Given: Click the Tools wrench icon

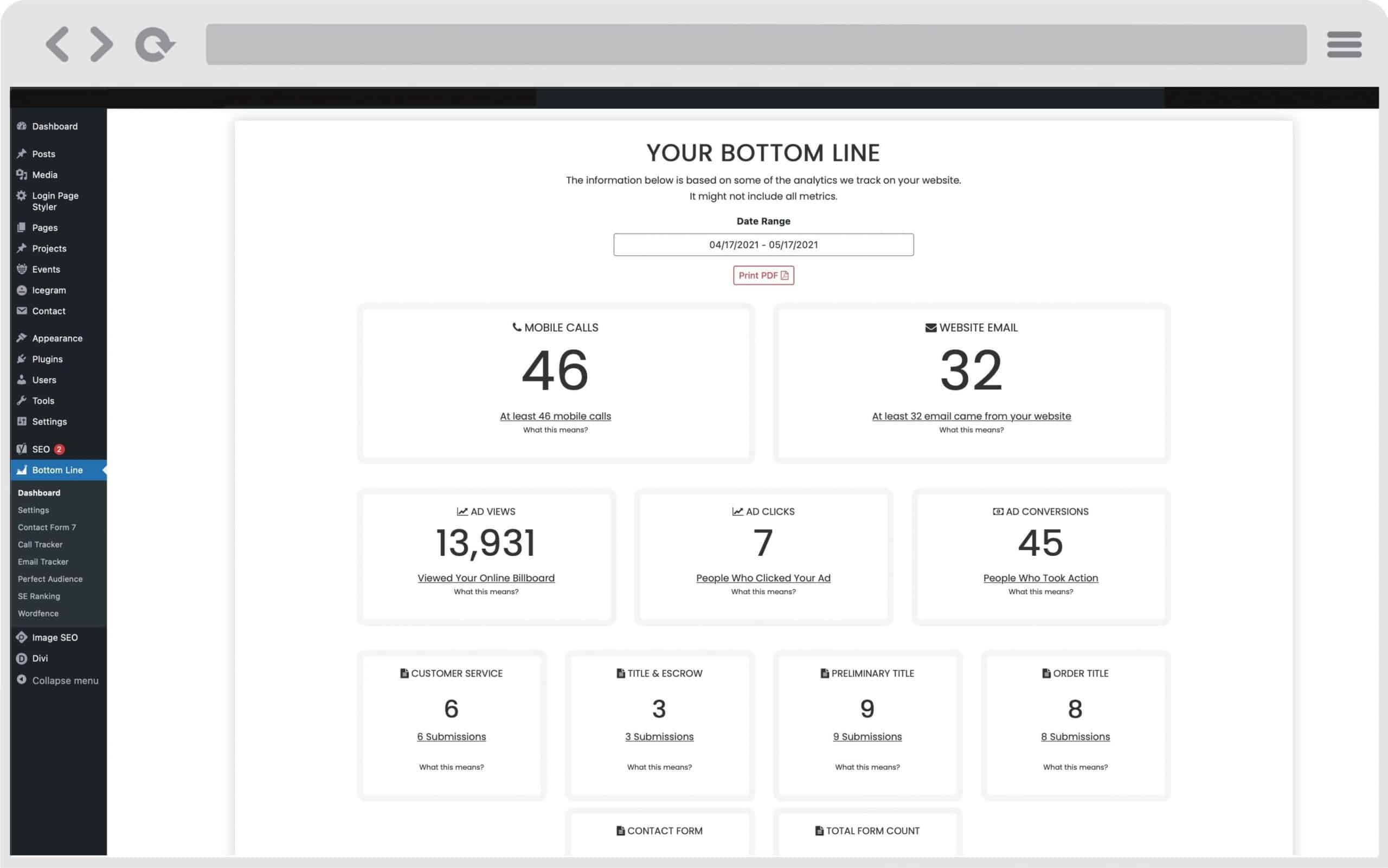Looking at the screenshot, I should click(22, 401).
